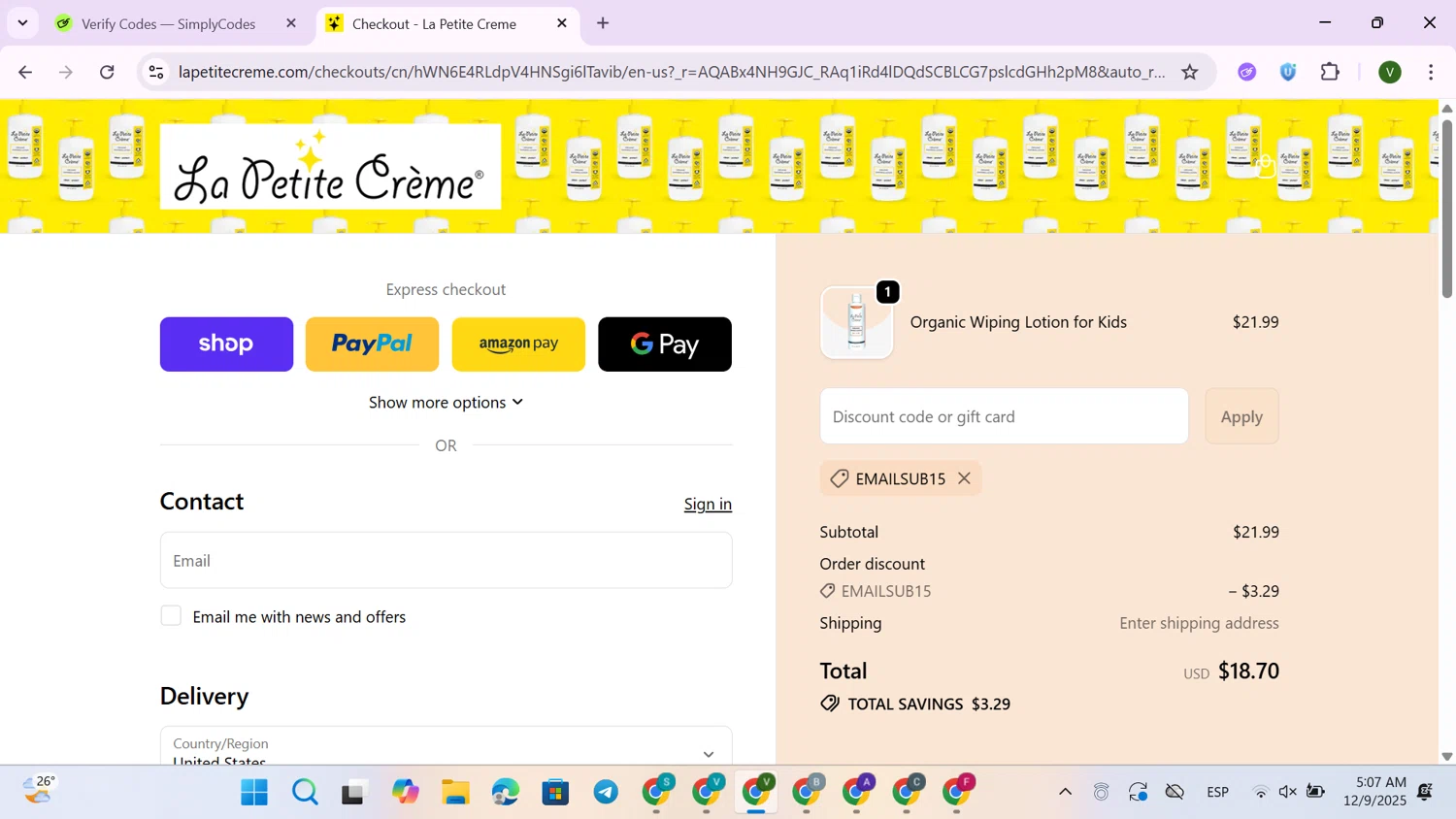View site information icon in address bar

[156, 72]
